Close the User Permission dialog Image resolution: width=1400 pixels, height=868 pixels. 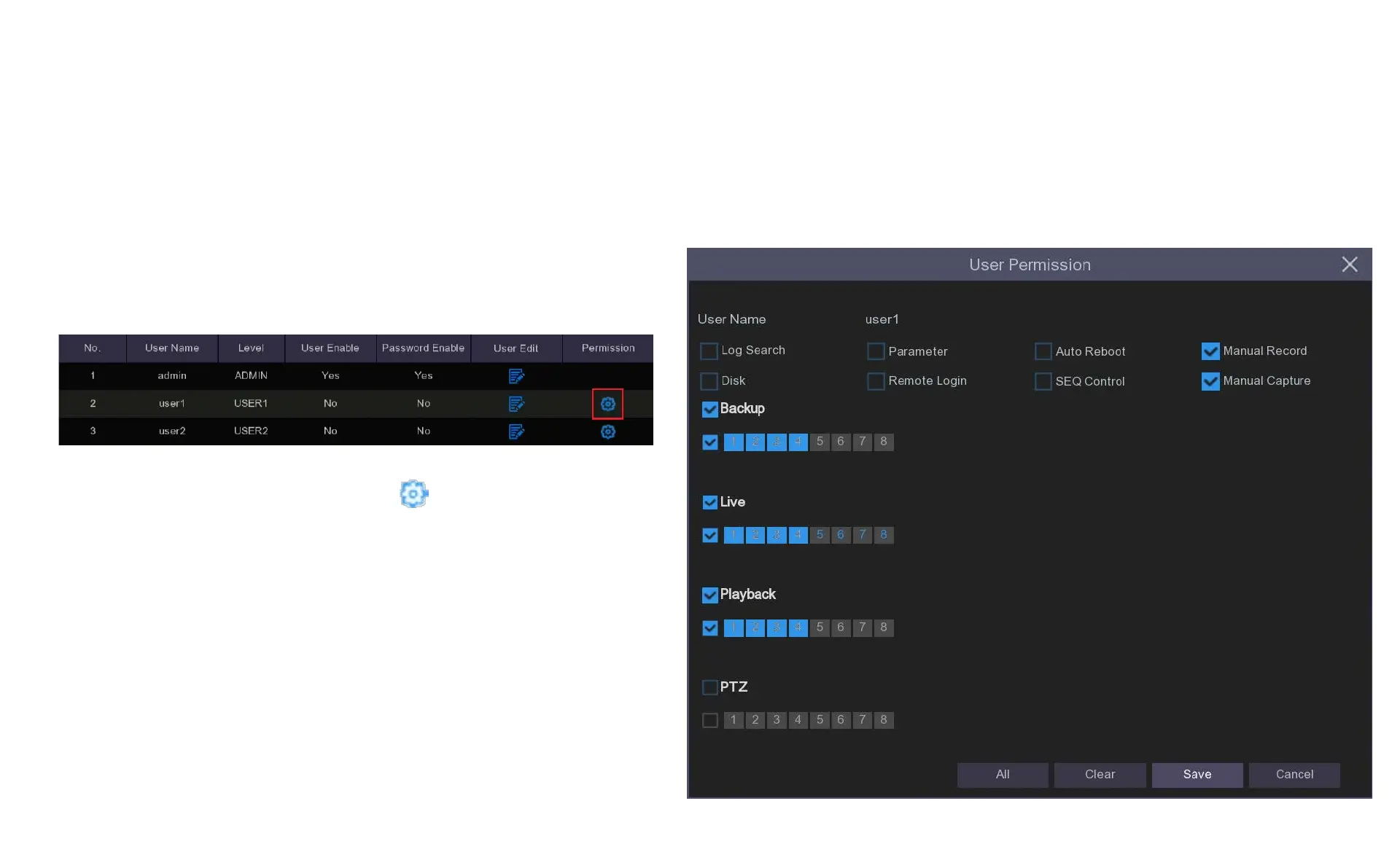[1349, 265]
